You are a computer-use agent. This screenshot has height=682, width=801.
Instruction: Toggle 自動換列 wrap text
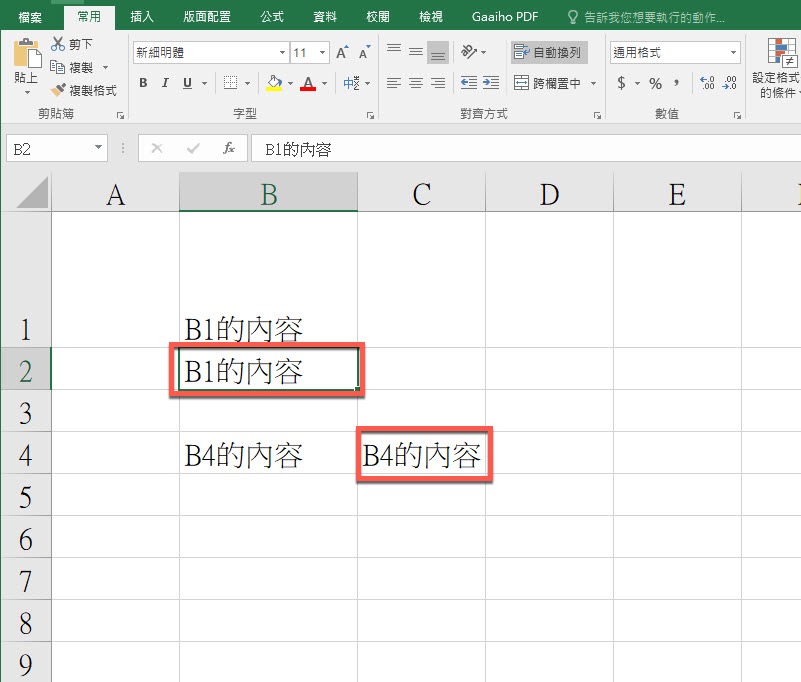pyautogui.click(x=548, y=52)
